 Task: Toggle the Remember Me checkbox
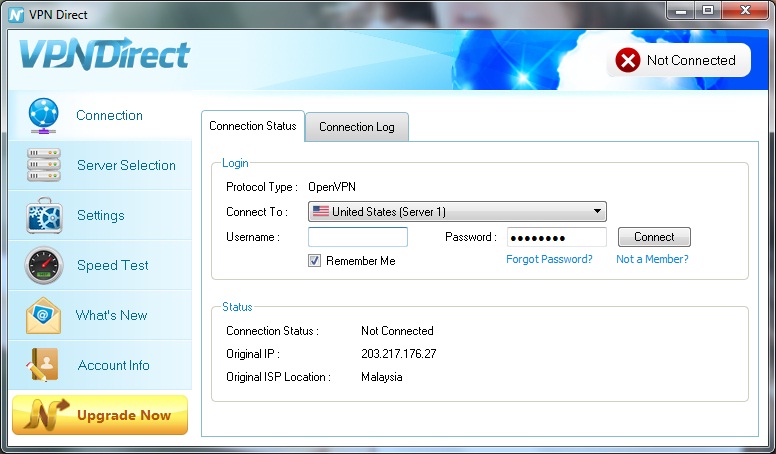314,260
